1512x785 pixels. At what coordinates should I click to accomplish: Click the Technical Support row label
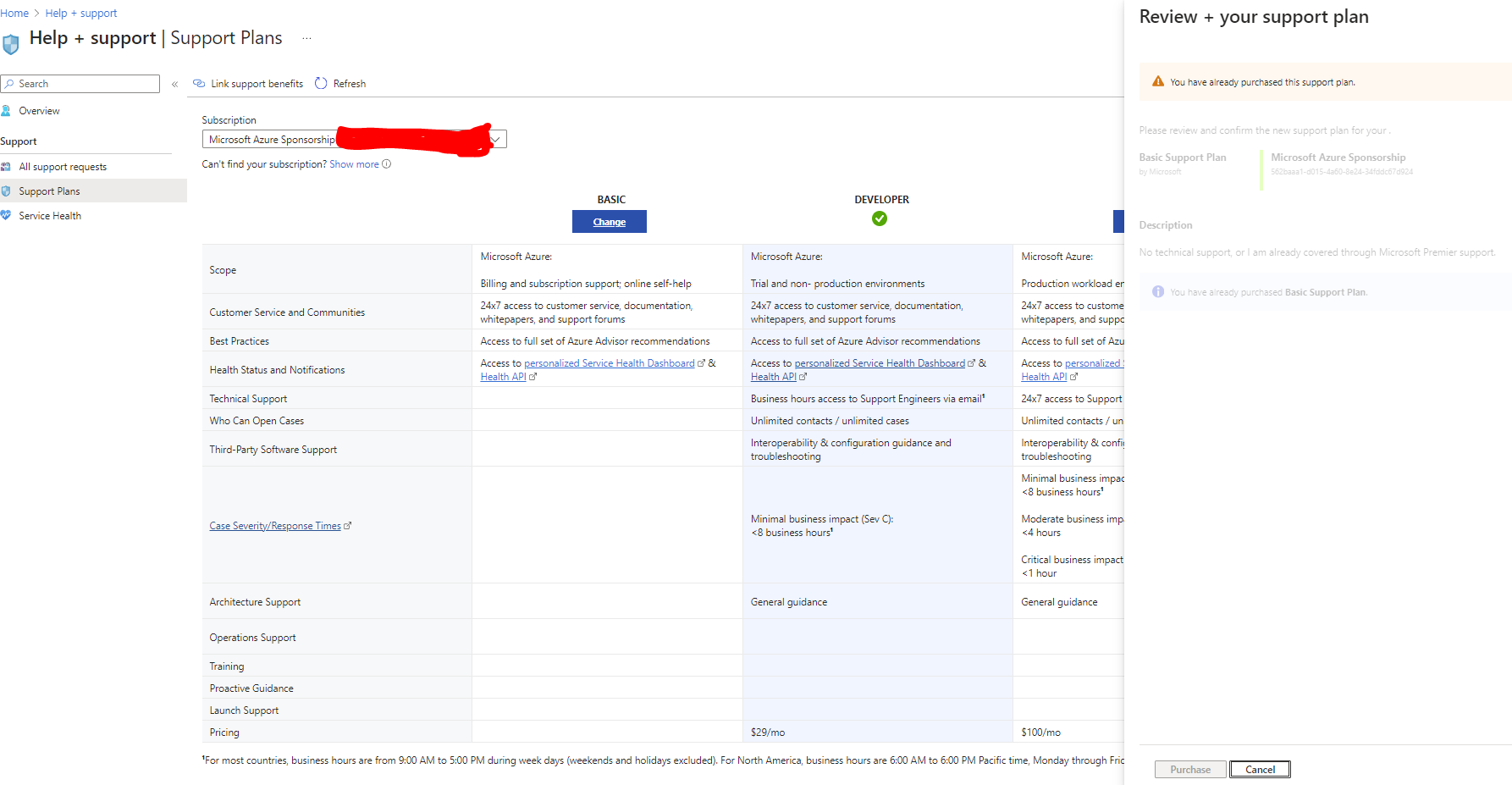(x=248, y=399)
